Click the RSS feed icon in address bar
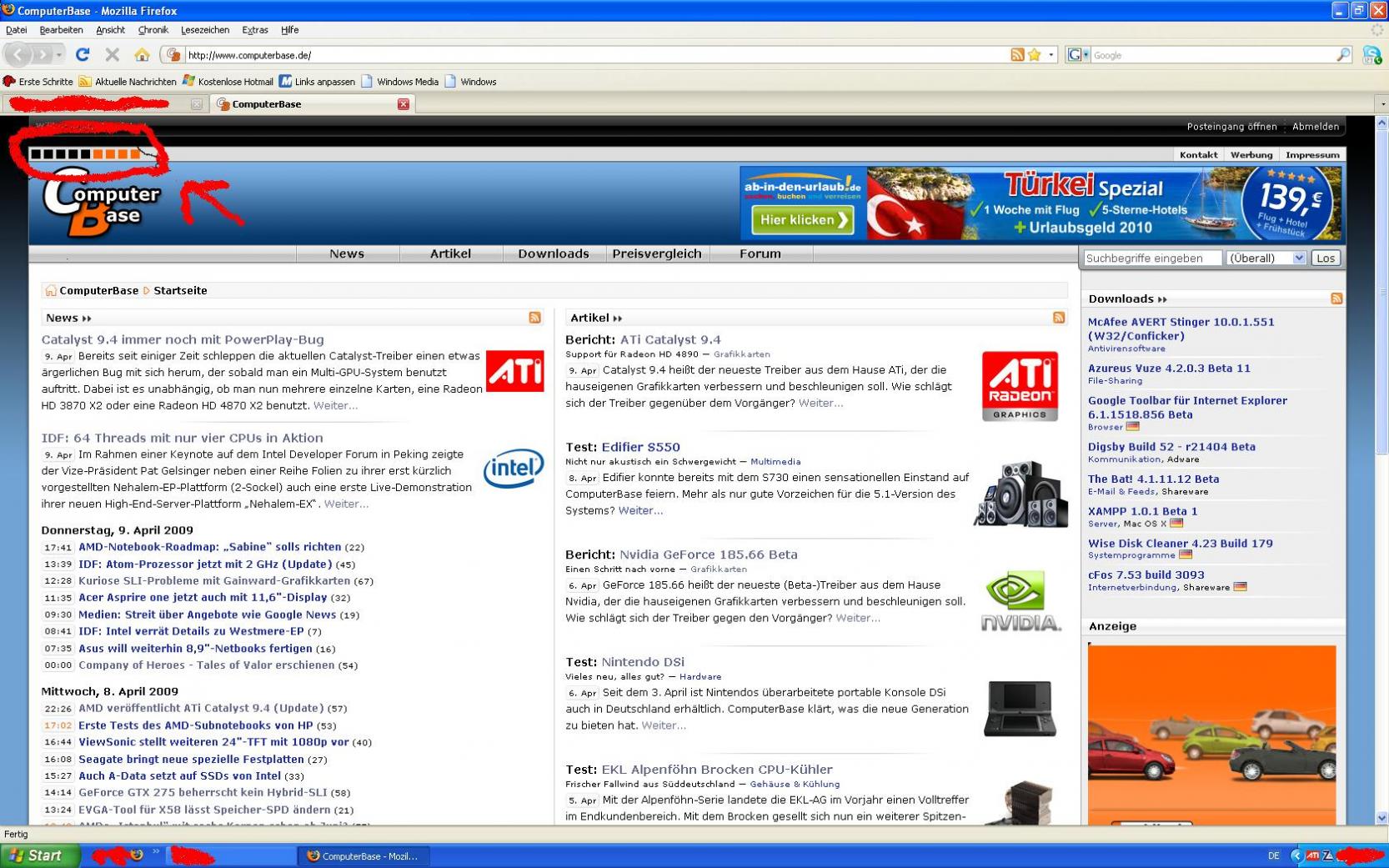Screen dimensions: 1389x868 [x=1017, y=55]
